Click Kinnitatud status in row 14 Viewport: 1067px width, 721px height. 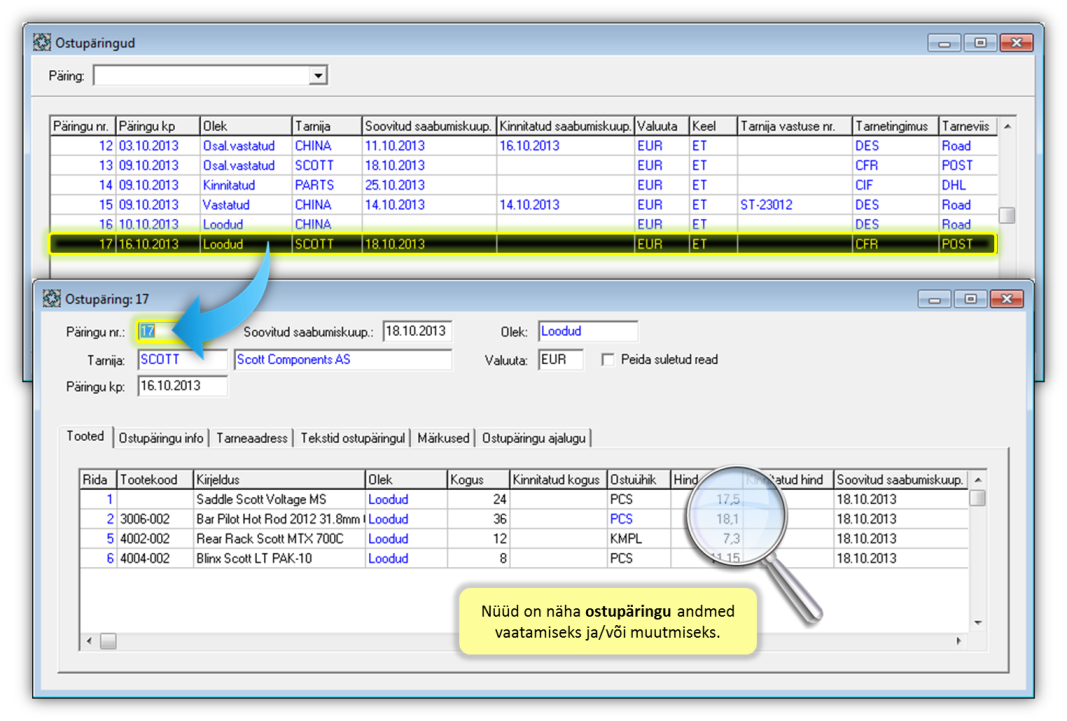pyautogui.click(x=229, y=185)
